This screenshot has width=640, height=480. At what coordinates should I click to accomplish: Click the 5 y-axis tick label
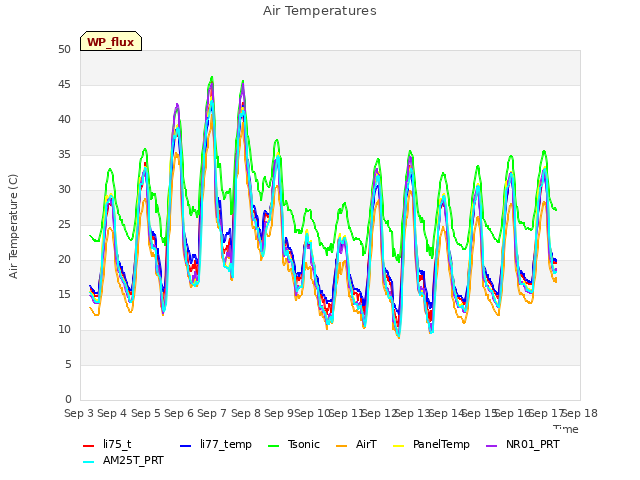[68, 364]
